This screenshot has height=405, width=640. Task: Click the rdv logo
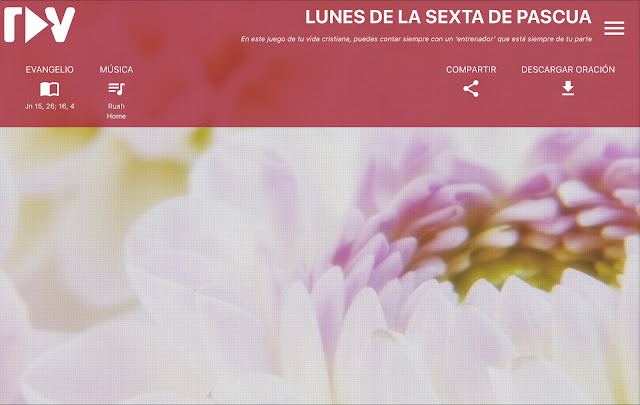[x=40, y=24]
